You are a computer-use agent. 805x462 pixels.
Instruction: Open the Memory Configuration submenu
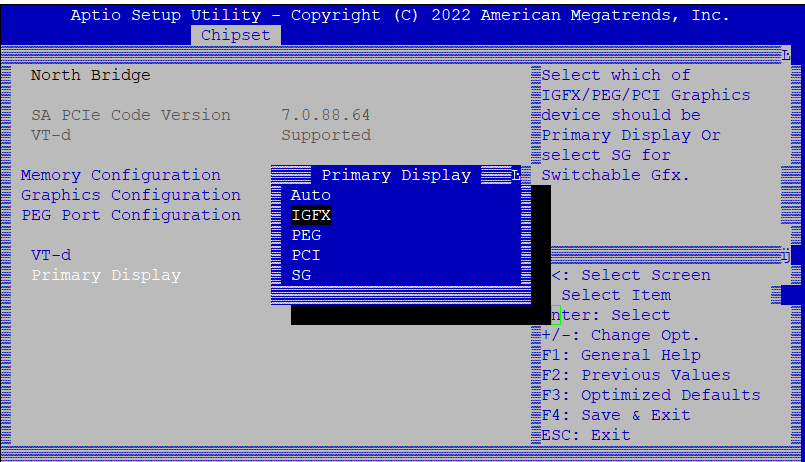click(x=120, y=175)
